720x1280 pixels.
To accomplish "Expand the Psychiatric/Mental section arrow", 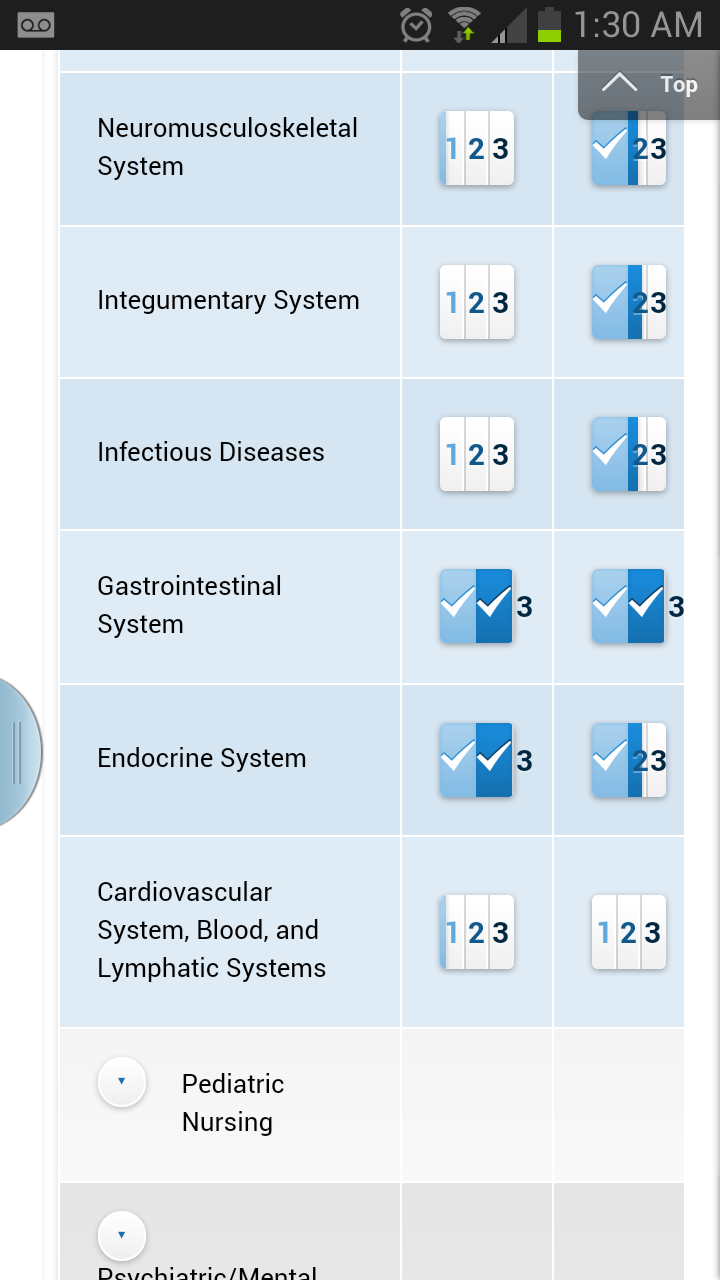I will [122, 1235].
